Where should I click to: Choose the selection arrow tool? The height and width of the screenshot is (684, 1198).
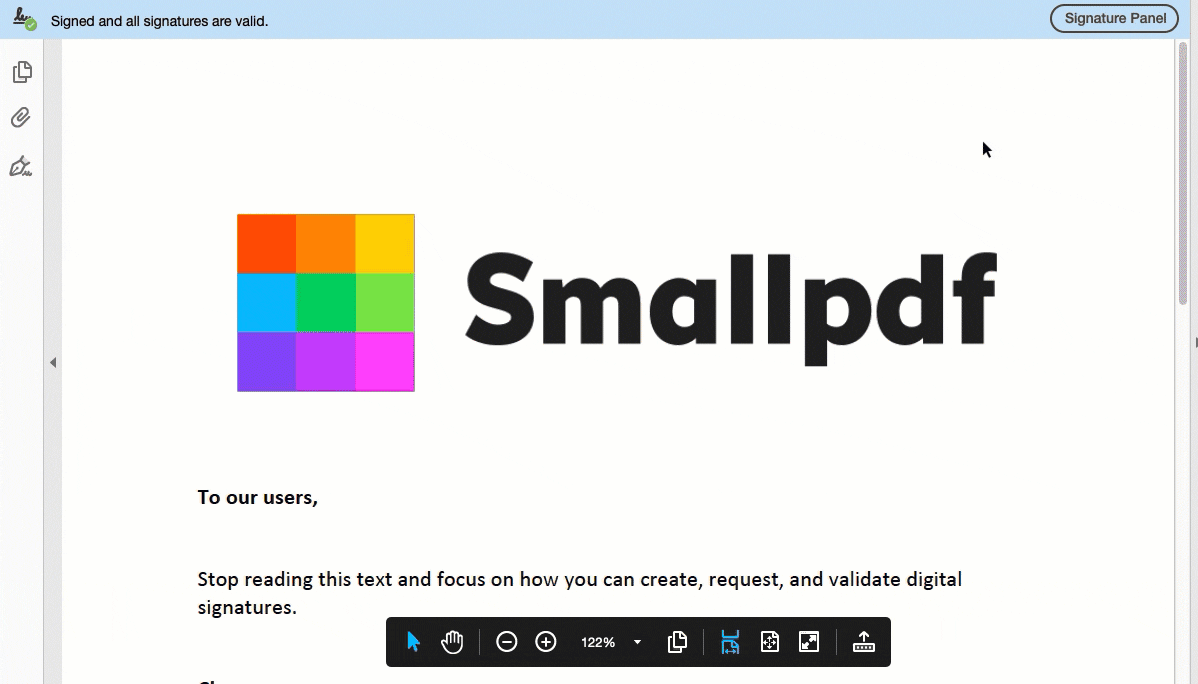[x=413, y=642]
